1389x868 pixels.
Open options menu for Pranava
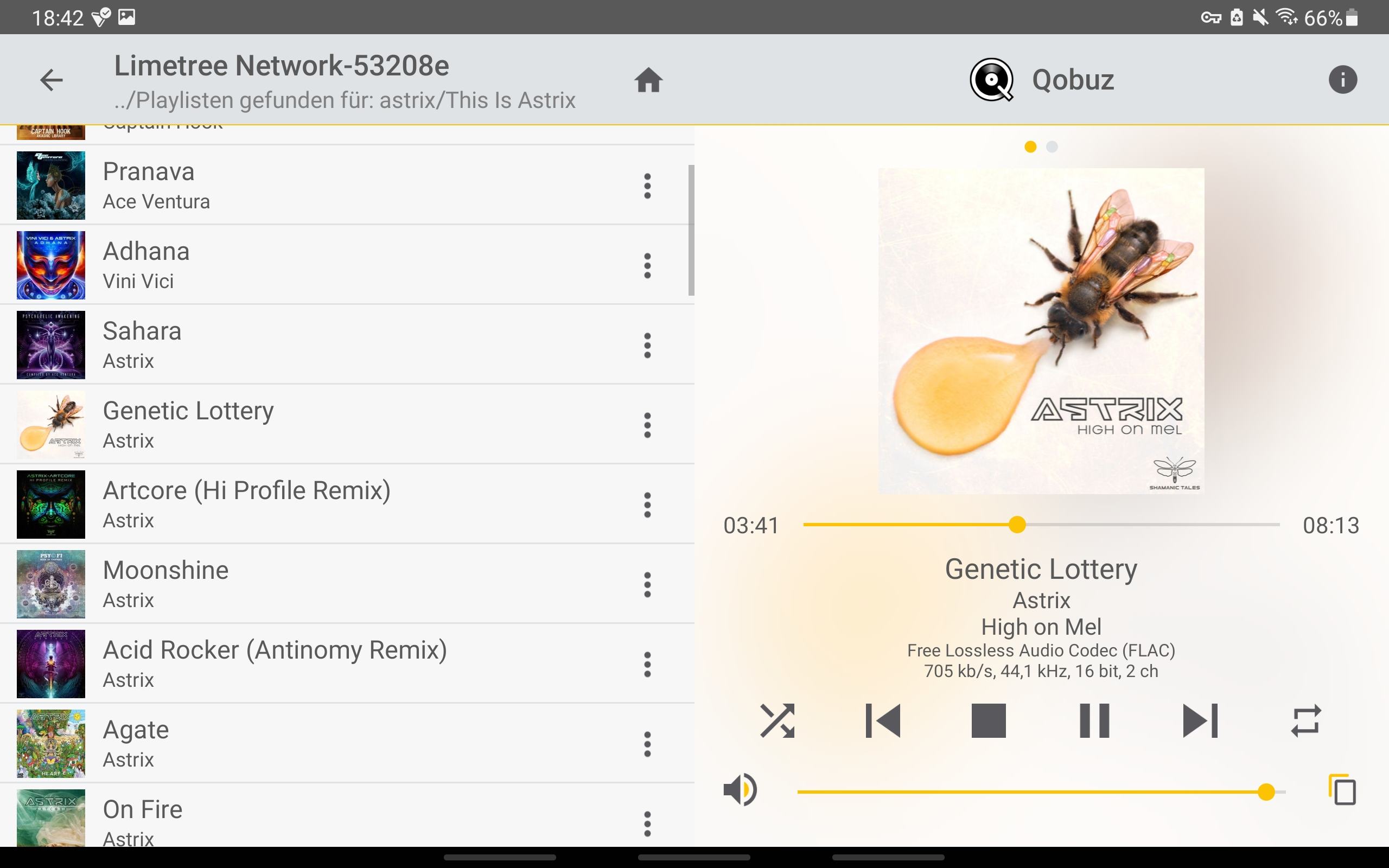pyautogui.click(x=647, y=186)
